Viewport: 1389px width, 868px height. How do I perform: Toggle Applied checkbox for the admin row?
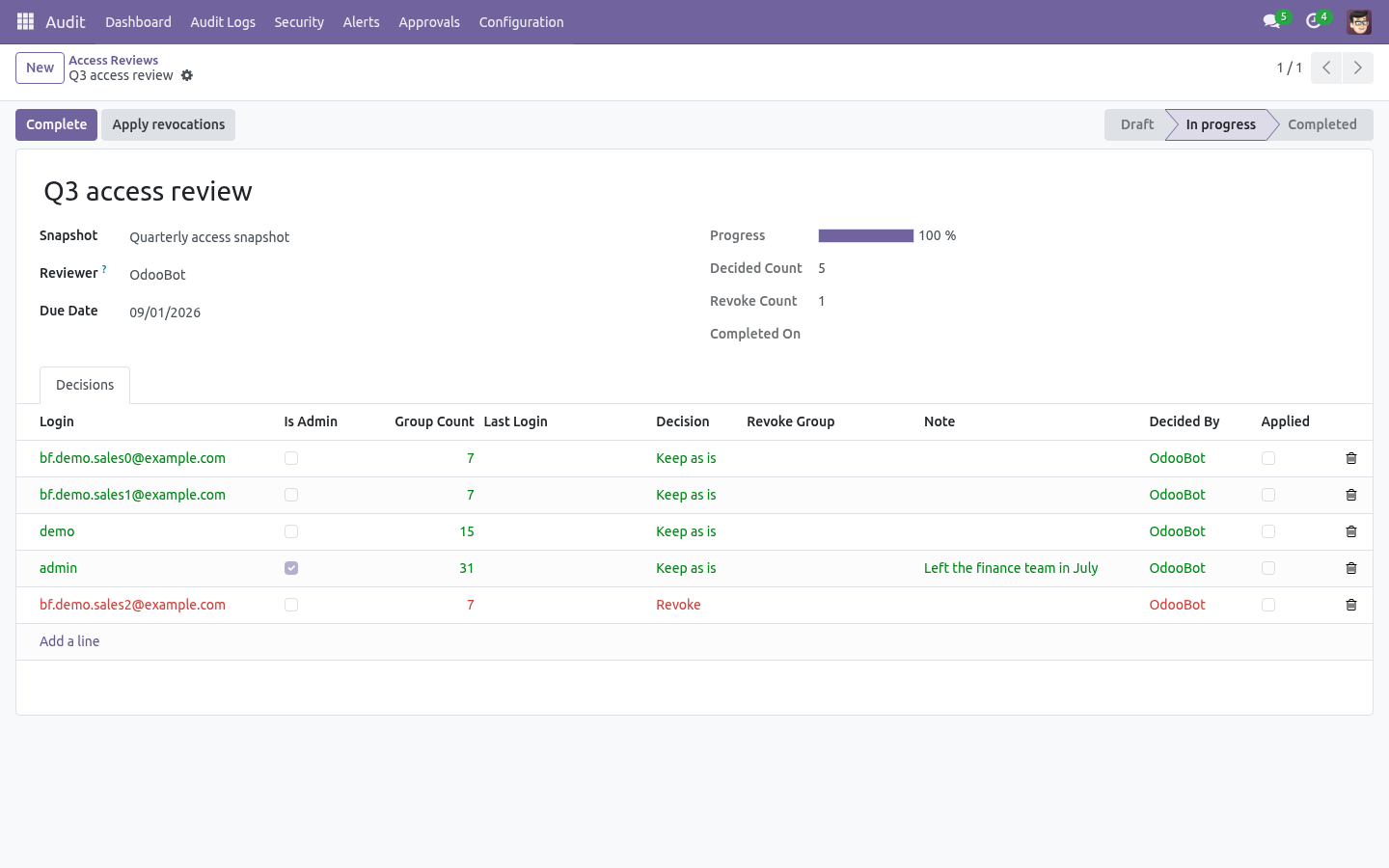[1268, 568]
